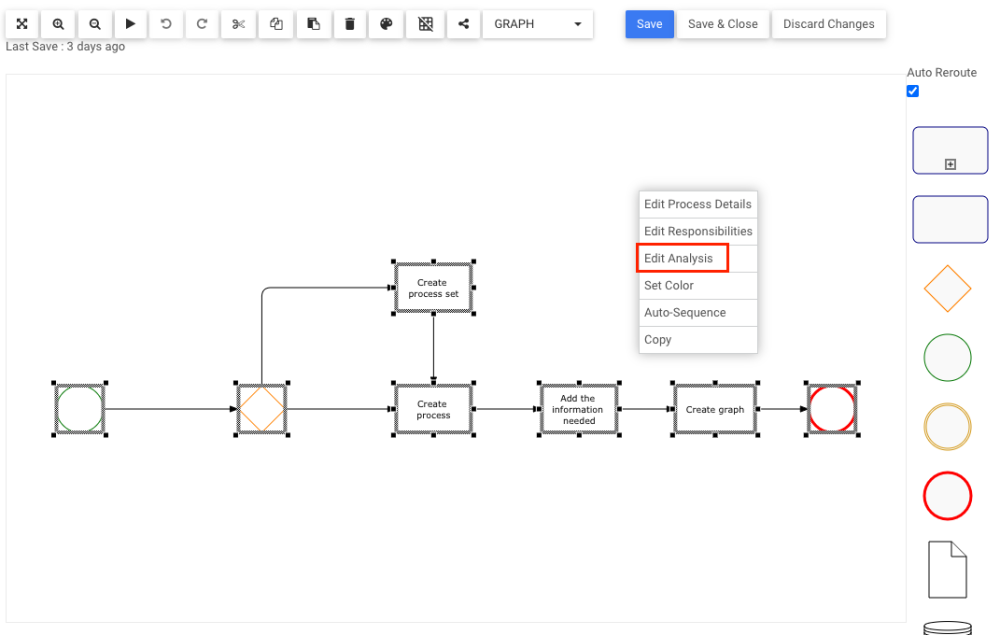Click the blue Save button
The height and width of the screenshot is (635, 1000).
649,24
